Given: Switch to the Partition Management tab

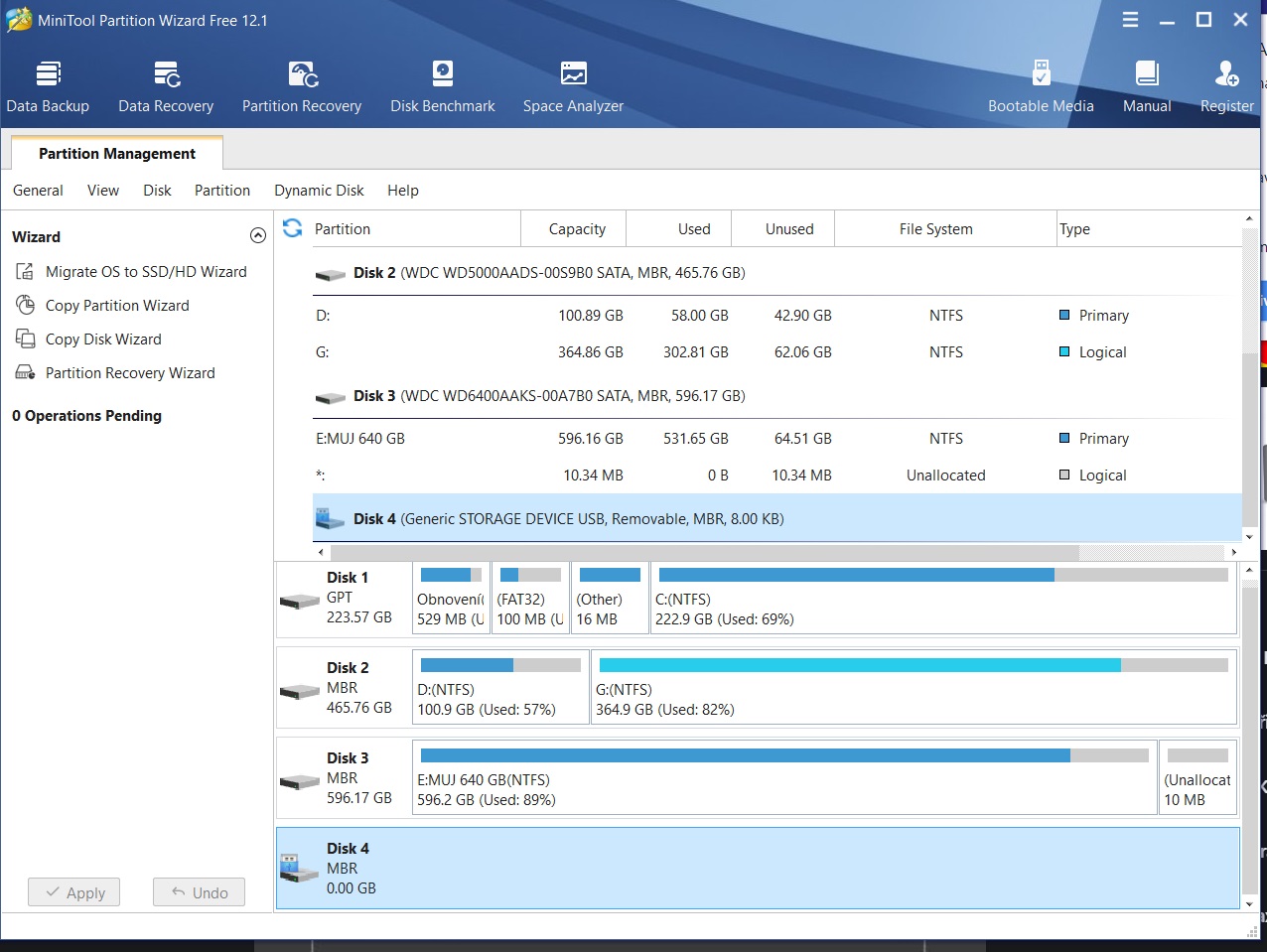Looking at the screenshot, I should [x=117, y=154].
